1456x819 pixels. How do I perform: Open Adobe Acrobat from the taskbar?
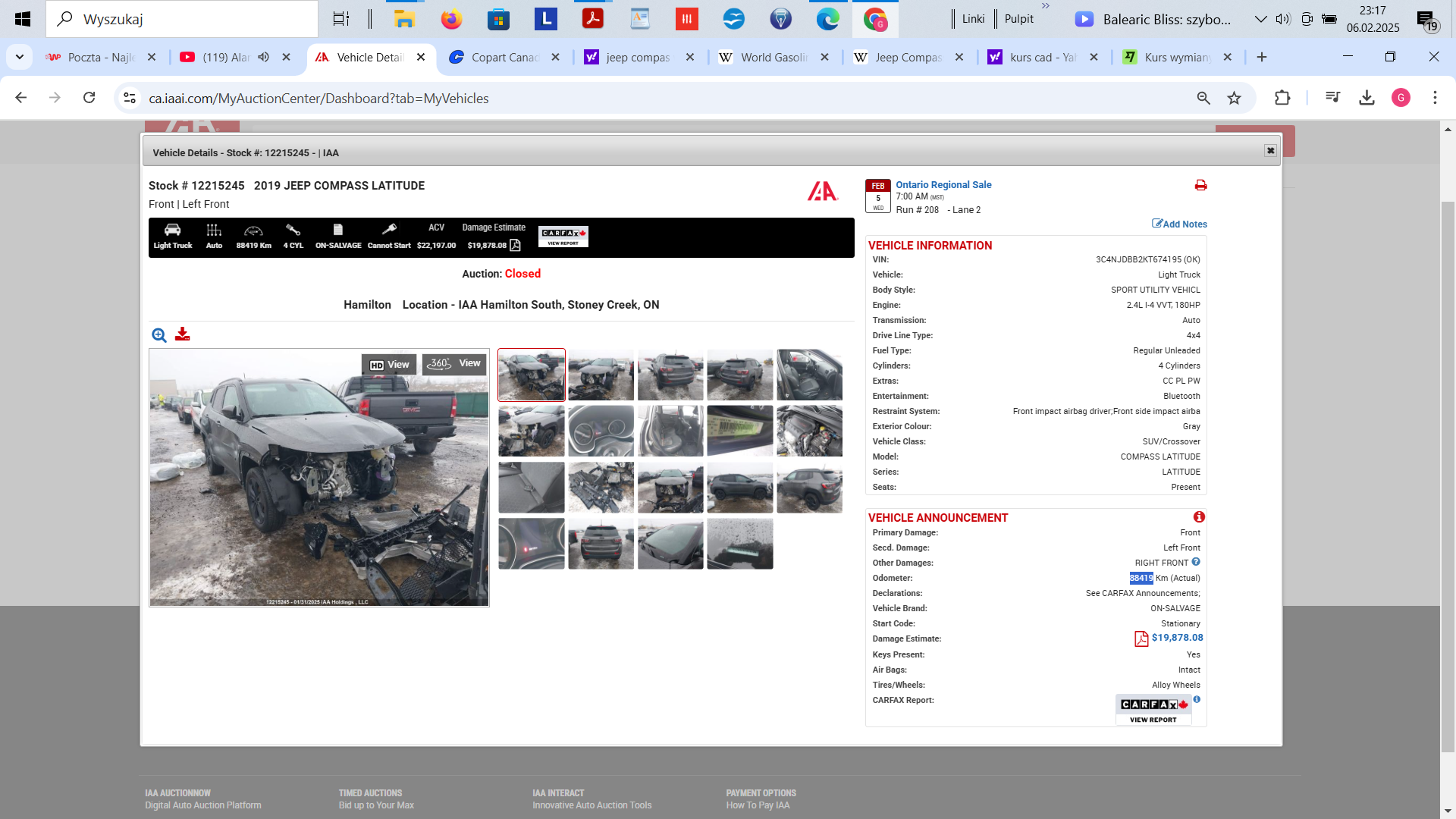click(592, 19)
